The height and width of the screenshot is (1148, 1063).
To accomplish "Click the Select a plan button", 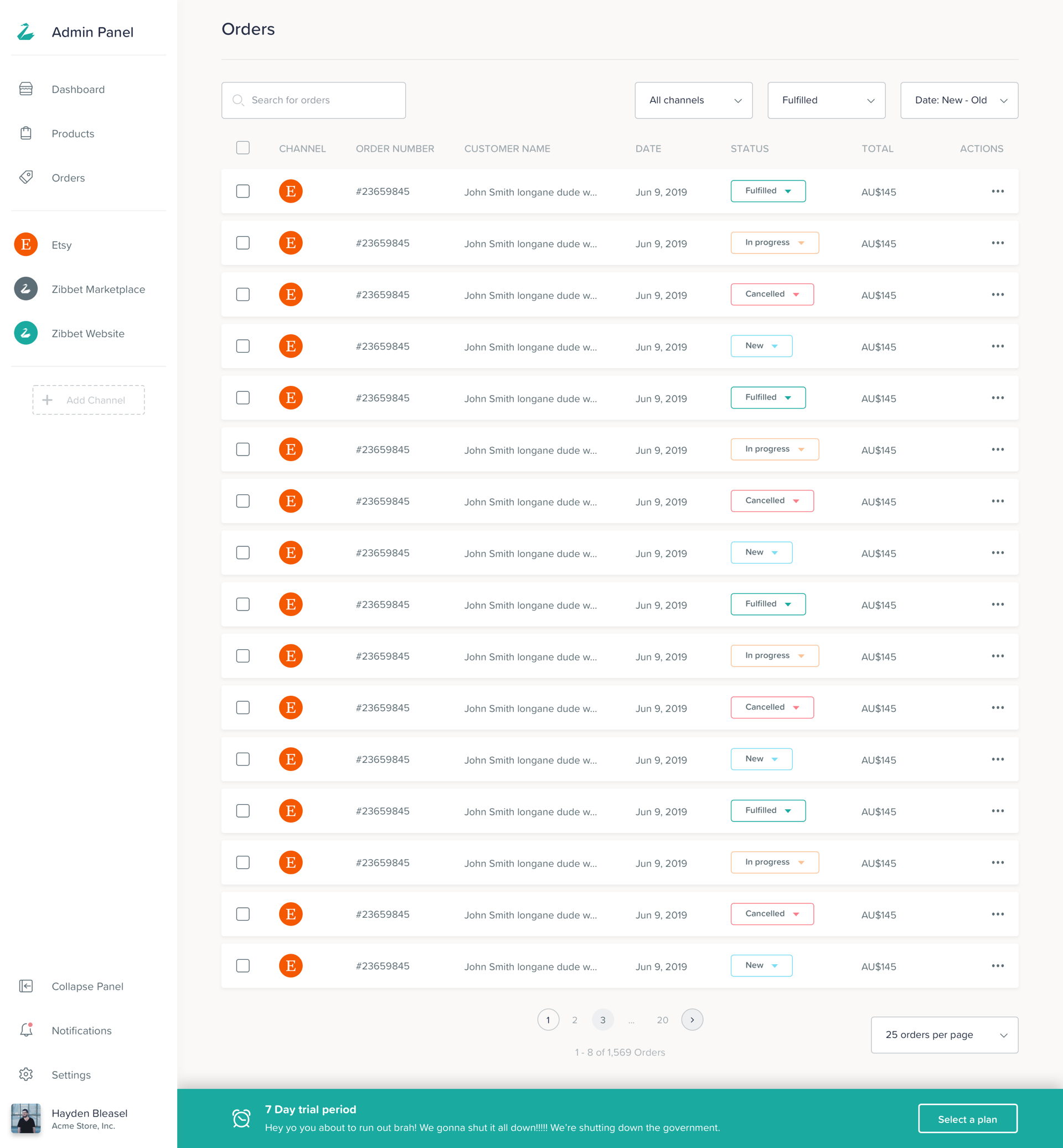I will click(968, 1119).
